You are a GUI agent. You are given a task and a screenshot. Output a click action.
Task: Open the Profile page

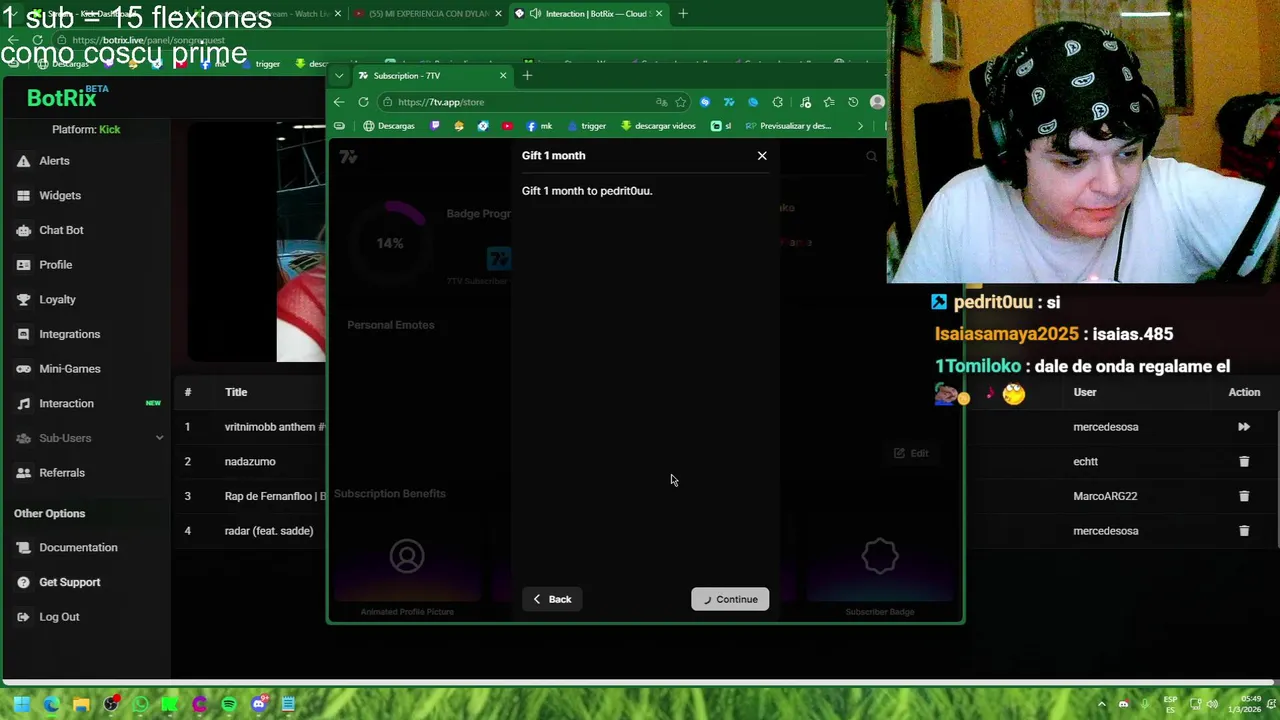pos(55,265)
